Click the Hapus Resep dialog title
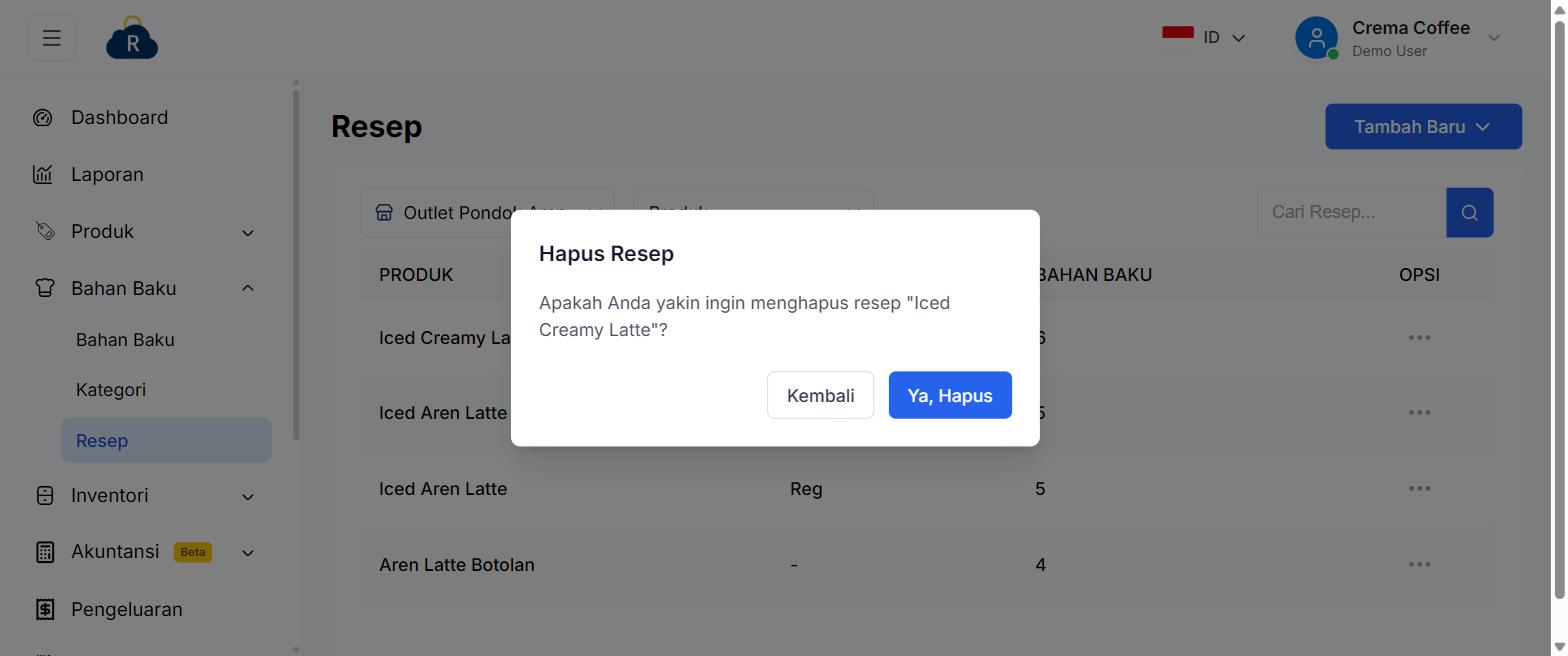The width and height of the screenshot is (1568, 656). 606,254
